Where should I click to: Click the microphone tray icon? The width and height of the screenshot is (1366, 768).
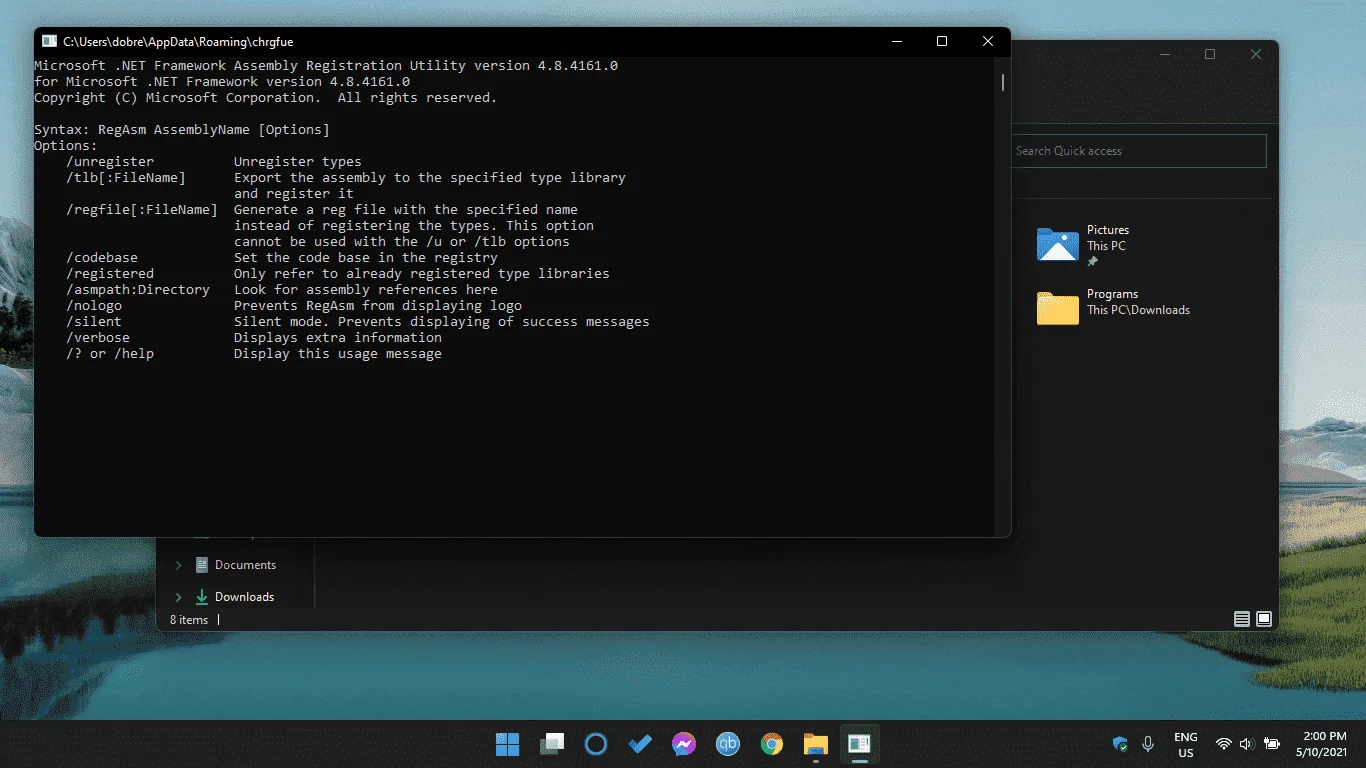[1148, 744]
